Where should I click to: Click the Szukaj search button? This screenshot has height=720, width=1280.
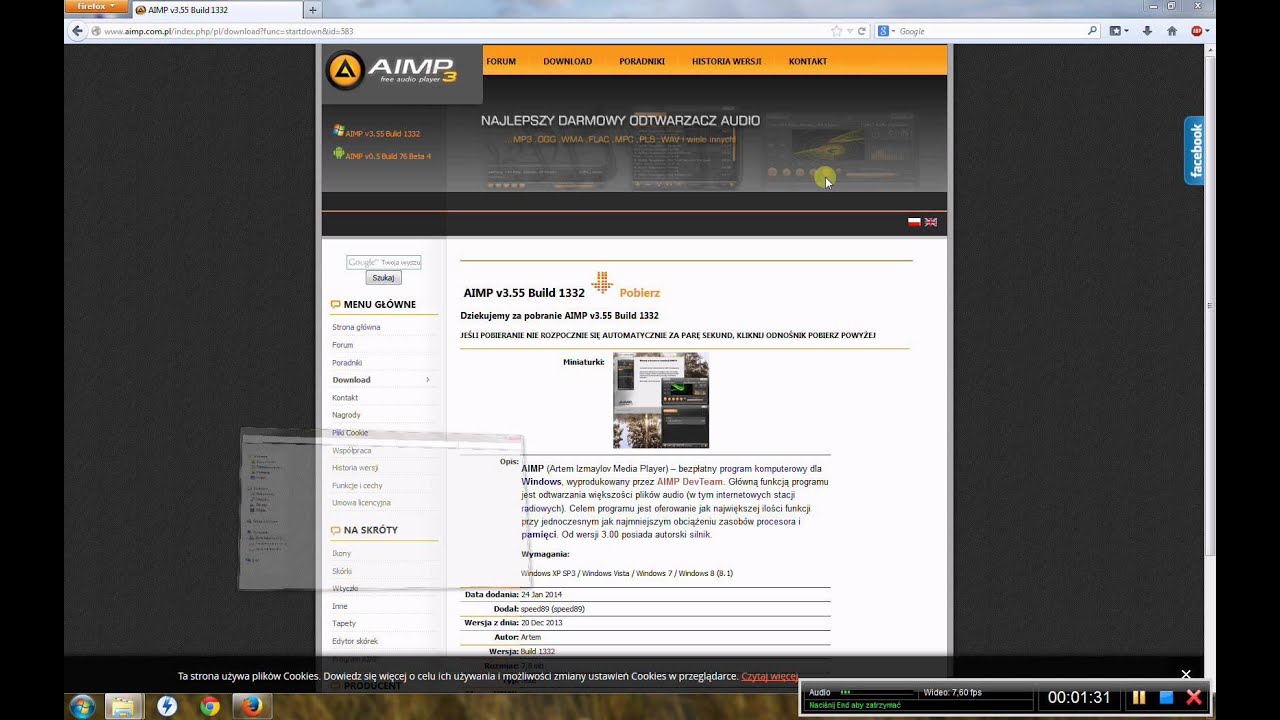383,278
